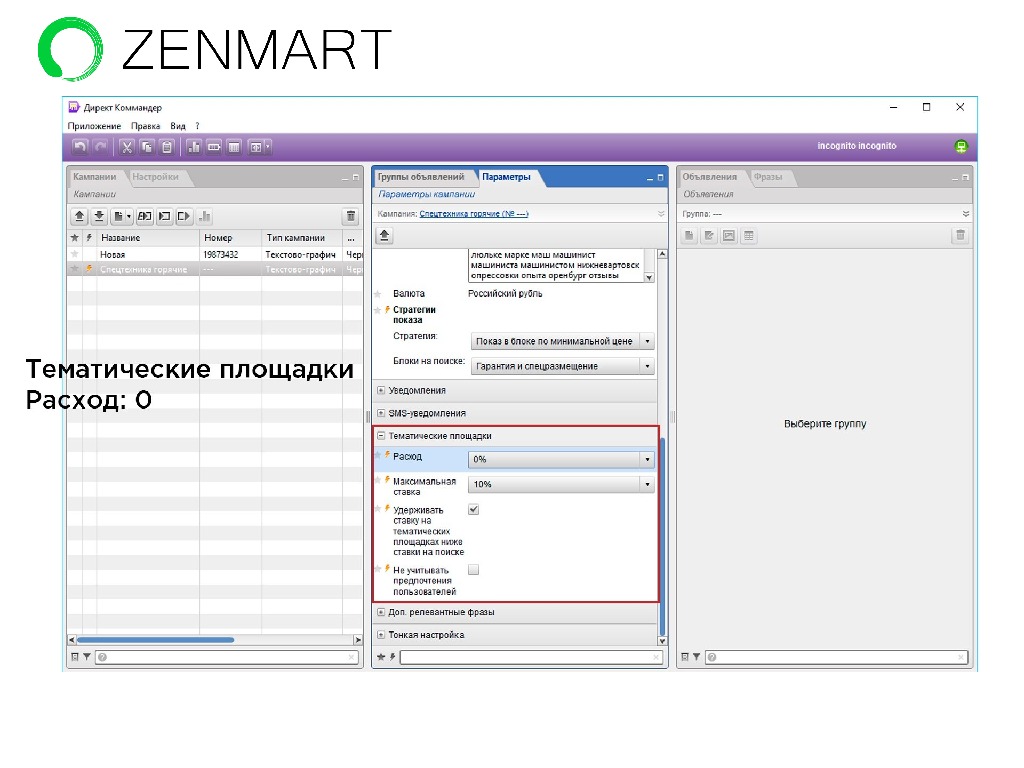Click first icon in Объявления toolbar
Image resolution: width=1024 pixels, height=768 pixels.
click(689, 236)
